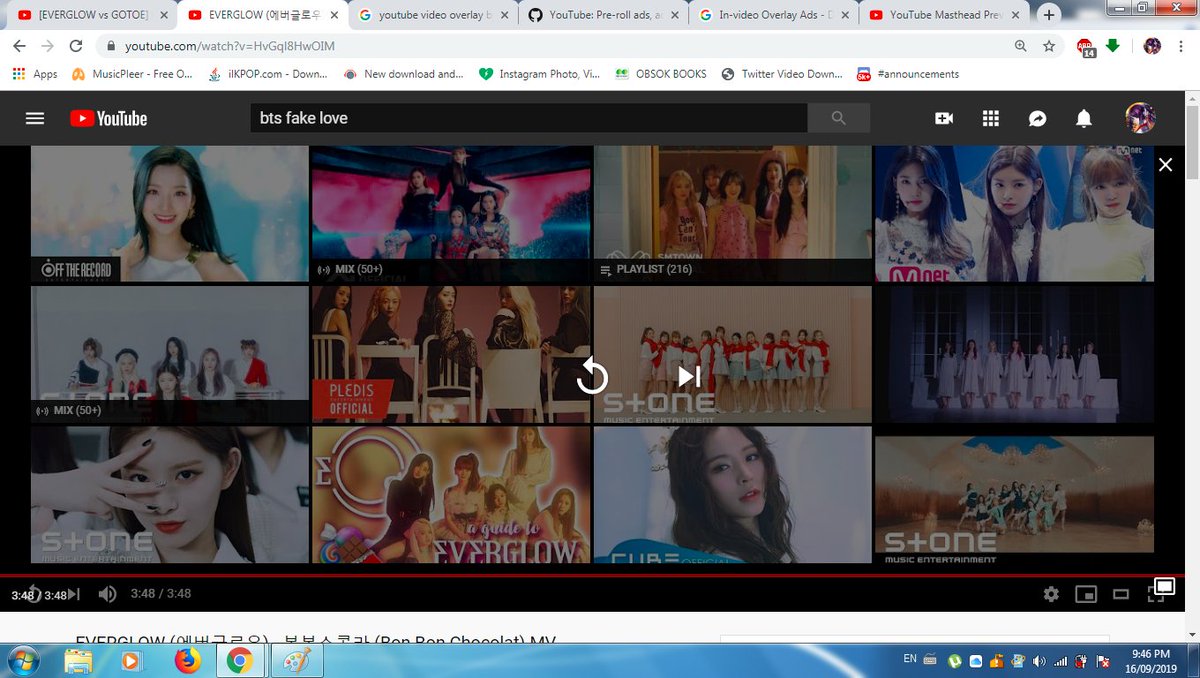Viewport: 1200px width, 678px height.
Task: Open a new Chrome tab with plus
Action: (x=1049, y=15)
